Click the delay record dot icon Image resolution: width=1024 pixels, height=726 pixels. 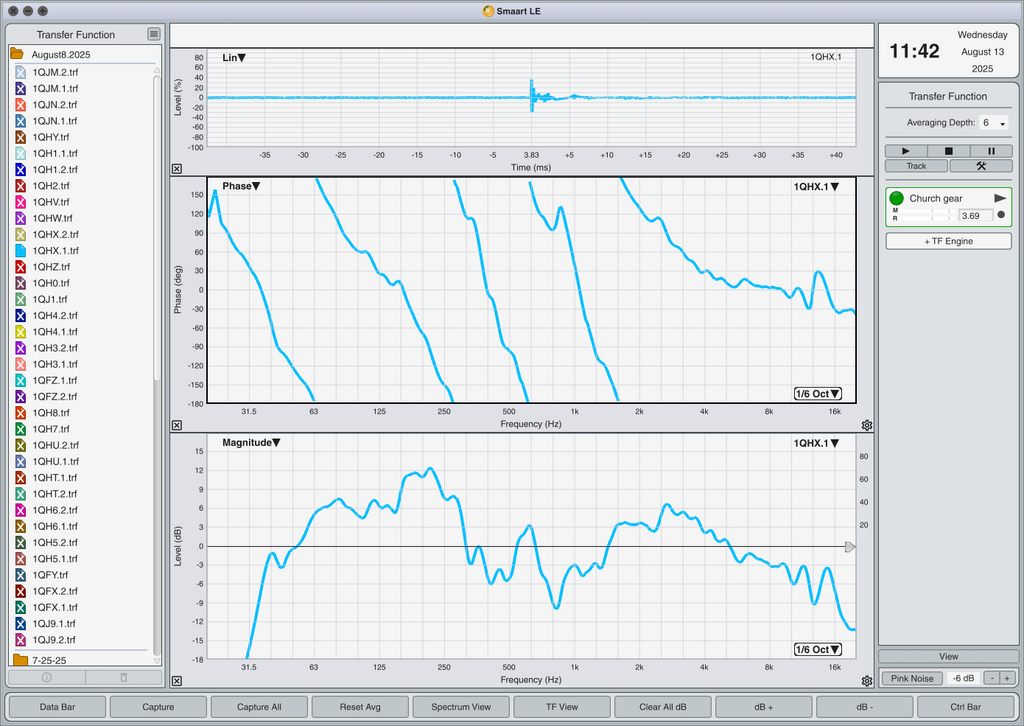point(1001,215)
